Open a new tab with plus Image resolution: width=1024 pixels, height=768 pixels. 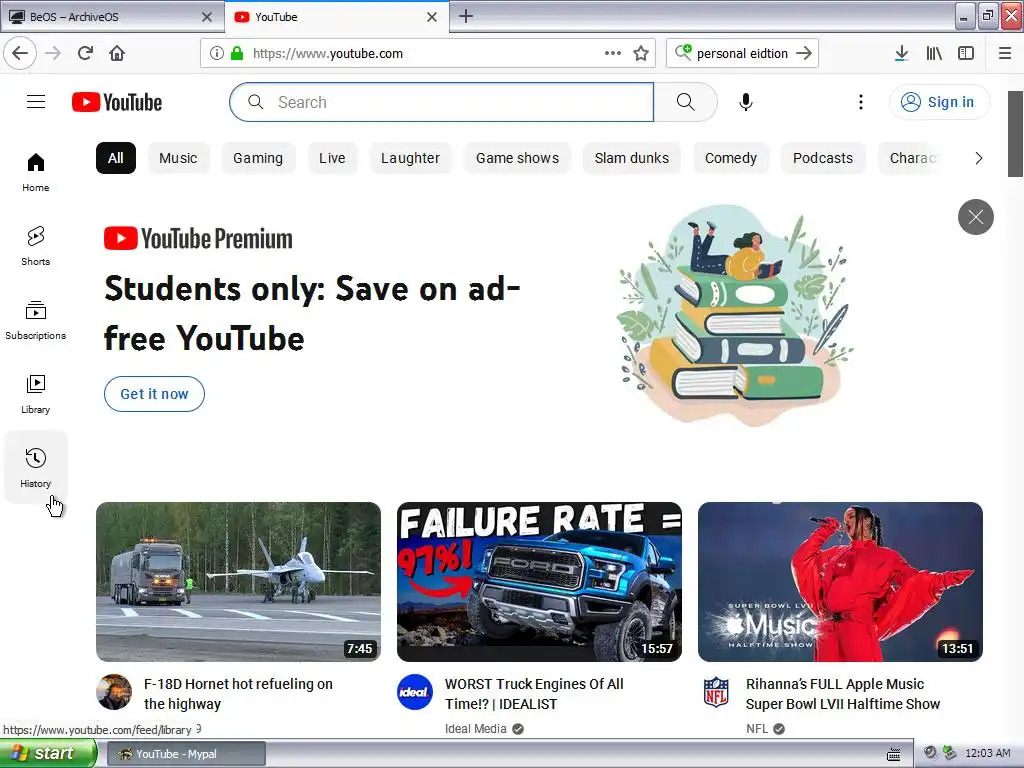tap(466, 16)
